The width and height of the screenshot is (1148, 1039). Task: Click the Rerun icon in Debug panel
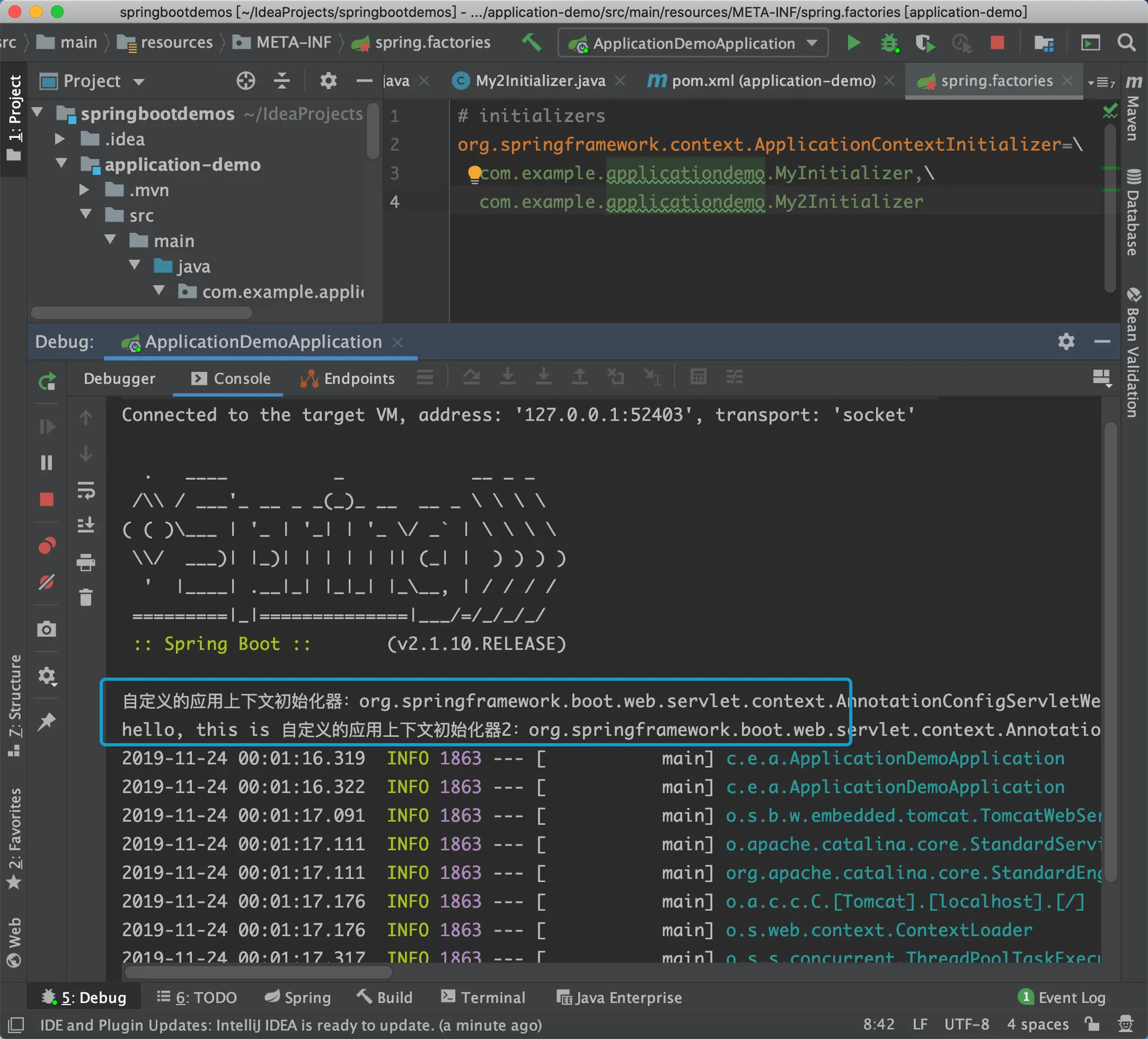coord(47,380)
